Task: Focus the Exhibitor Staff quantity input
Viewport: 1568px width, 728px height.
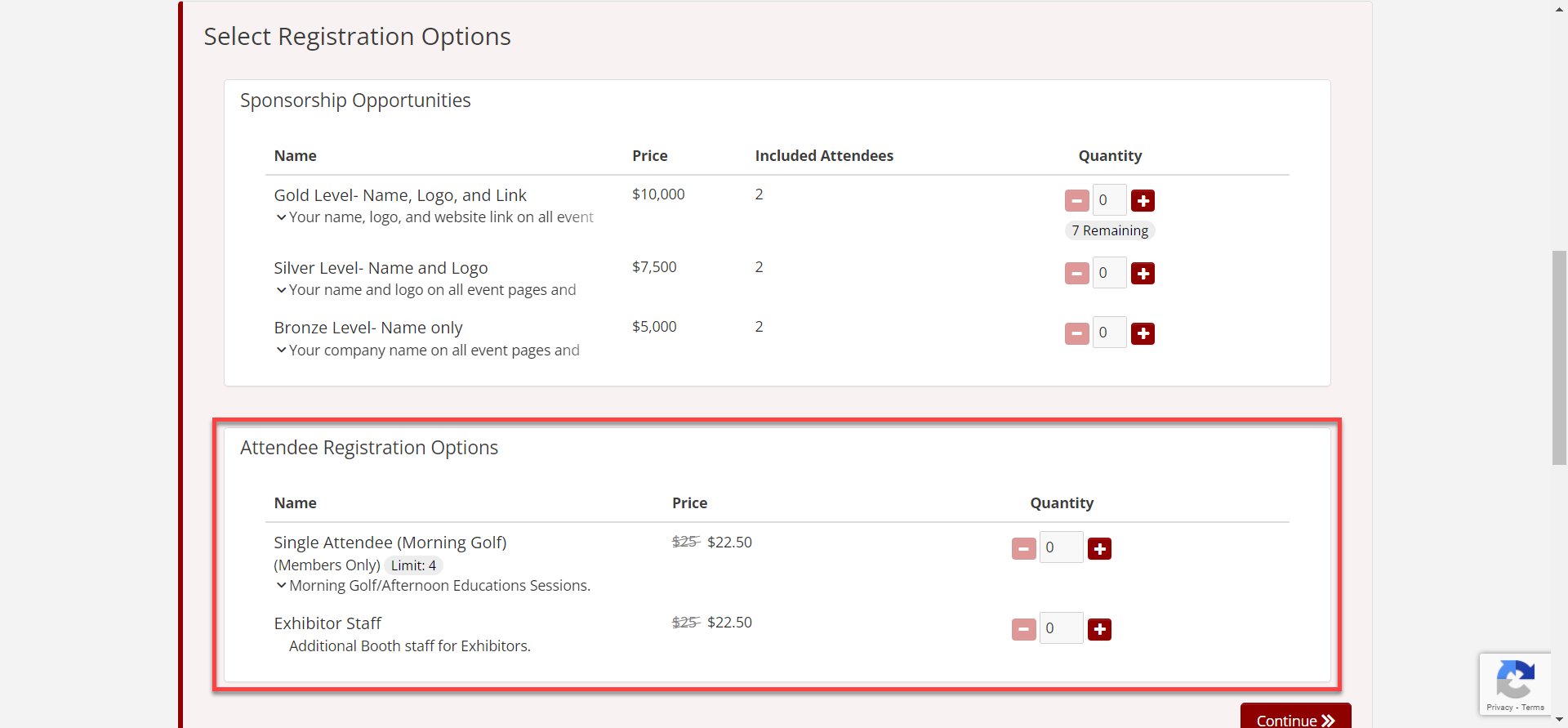Action: click(x=1060, y=628)
